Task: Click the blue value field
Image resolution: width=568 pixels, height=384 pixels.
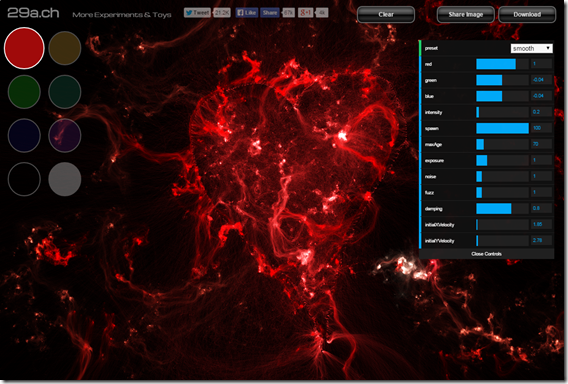Action: [x=542, y=96]
